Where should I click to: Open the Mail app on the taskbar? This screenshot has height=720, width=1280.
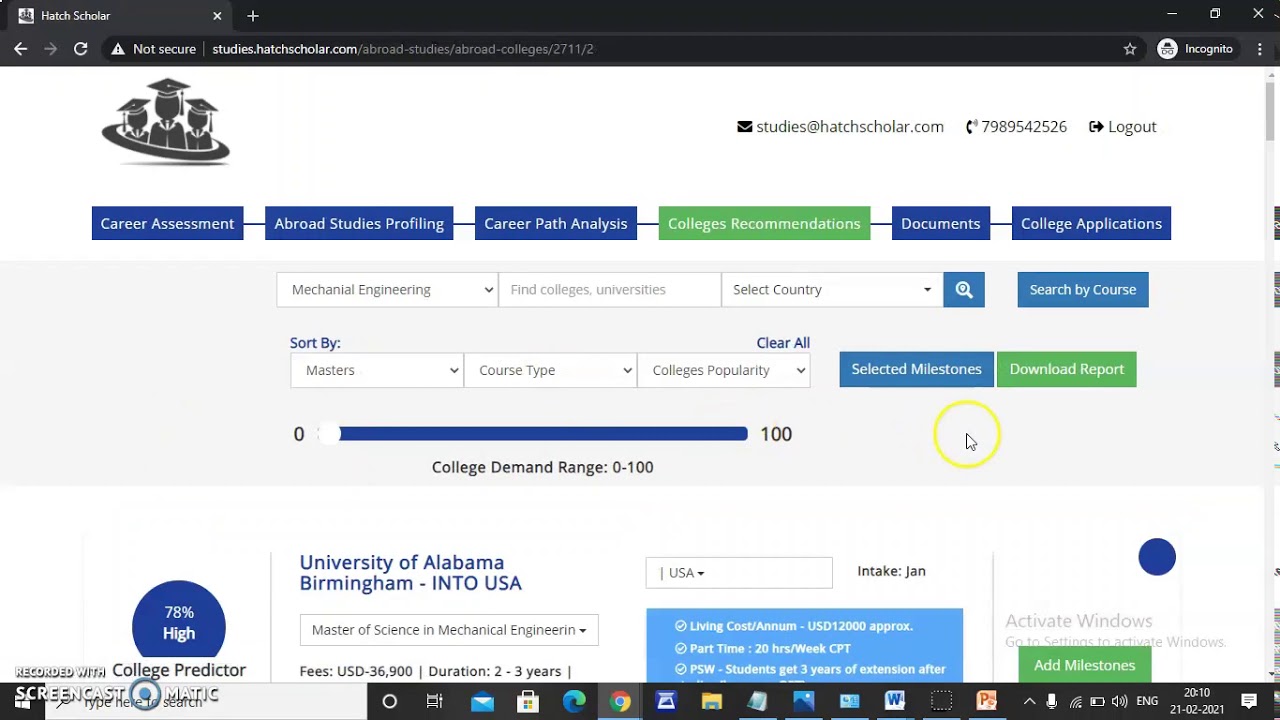pyautogui.click(x=482, y=701)
